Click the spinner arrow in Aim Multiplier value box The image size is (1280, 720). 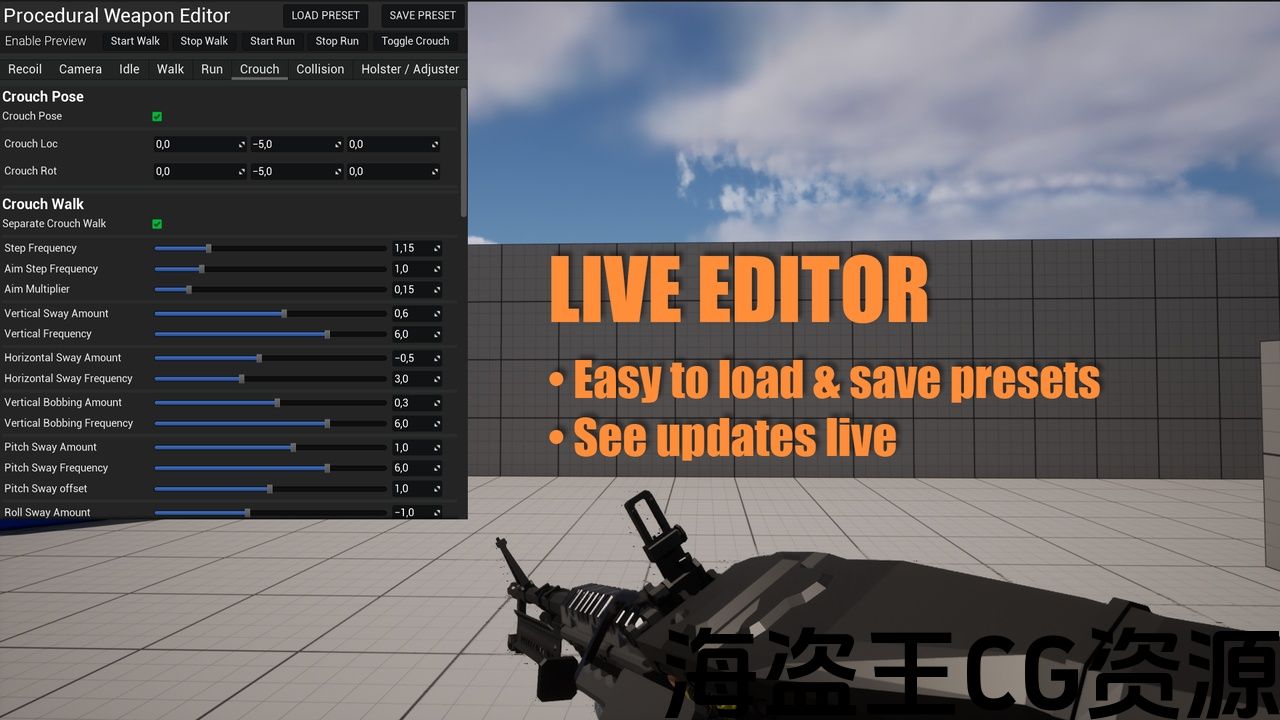pos(436,290)
